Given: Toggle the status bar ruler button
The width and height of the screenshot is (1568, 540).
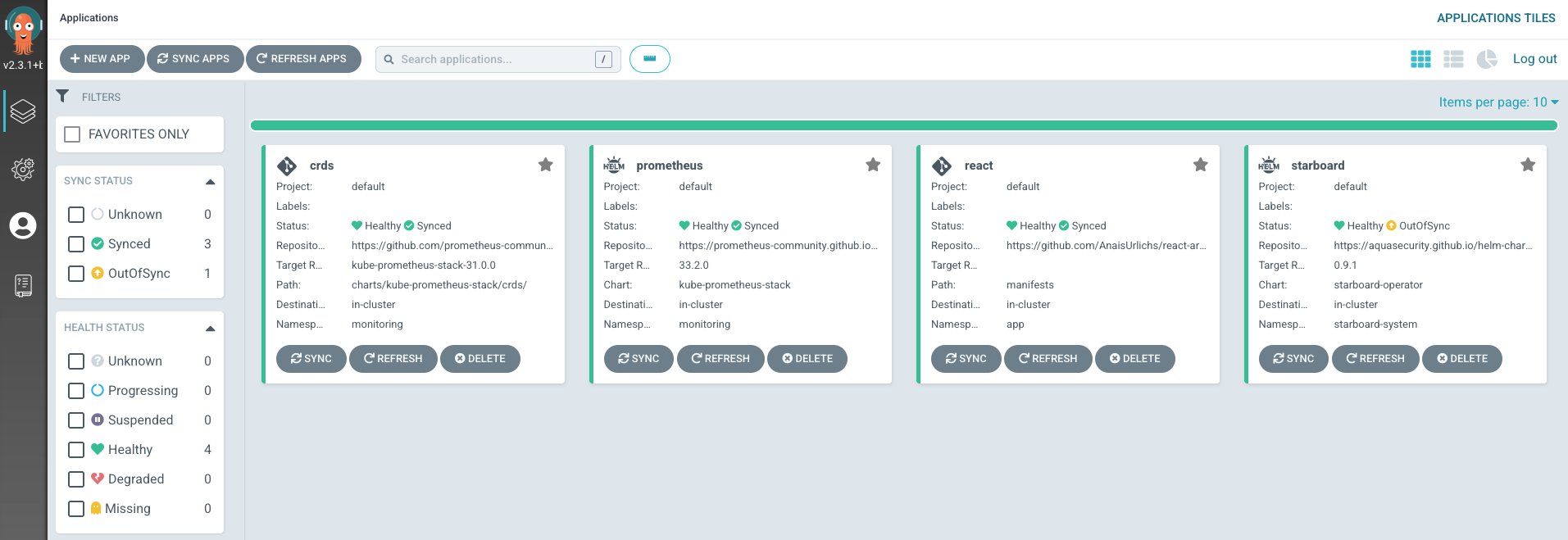Looking at the screenshot, I should click(650, 59).
